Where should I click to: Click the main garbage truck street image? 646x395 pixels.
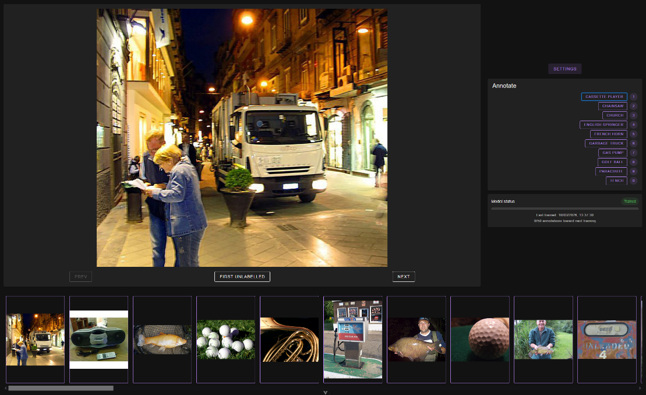pyautogui.click(x=242, y=138)
